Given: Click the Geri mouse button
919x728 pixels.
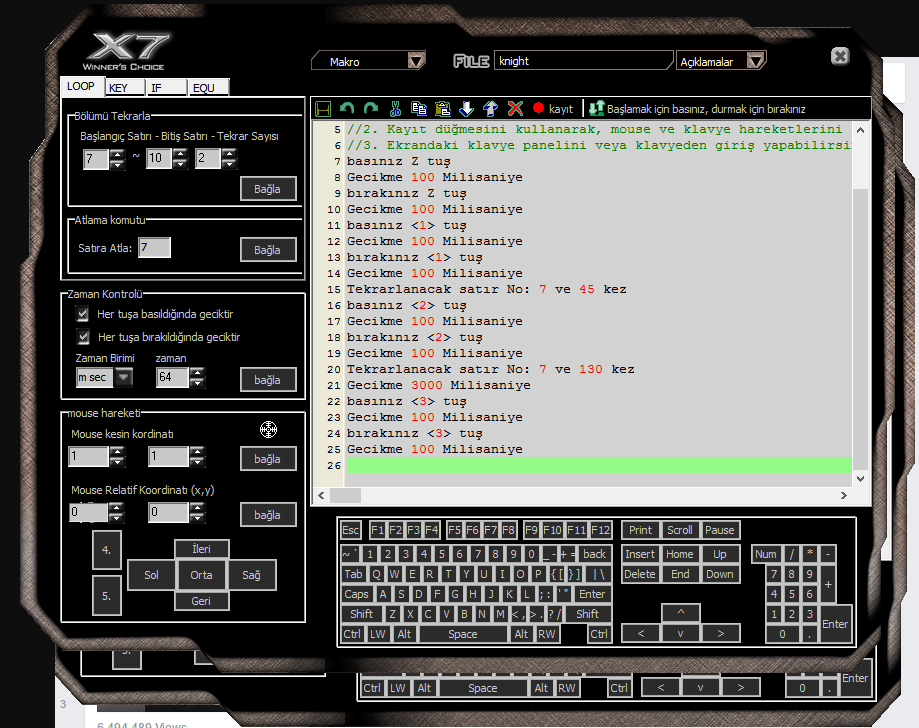Looking at the screenshot, I should coord(202,601).
